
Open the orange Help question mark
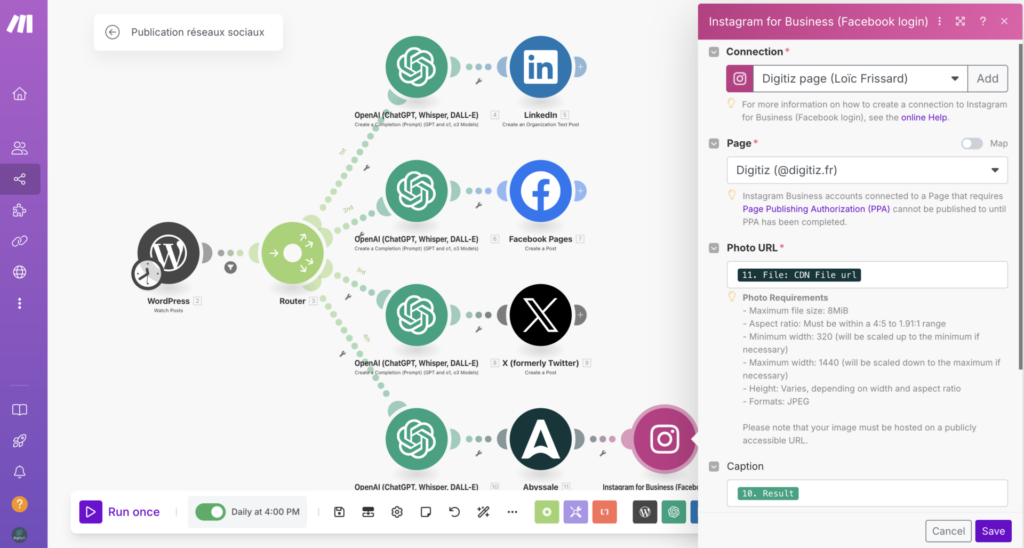click(x=20, y=504)
